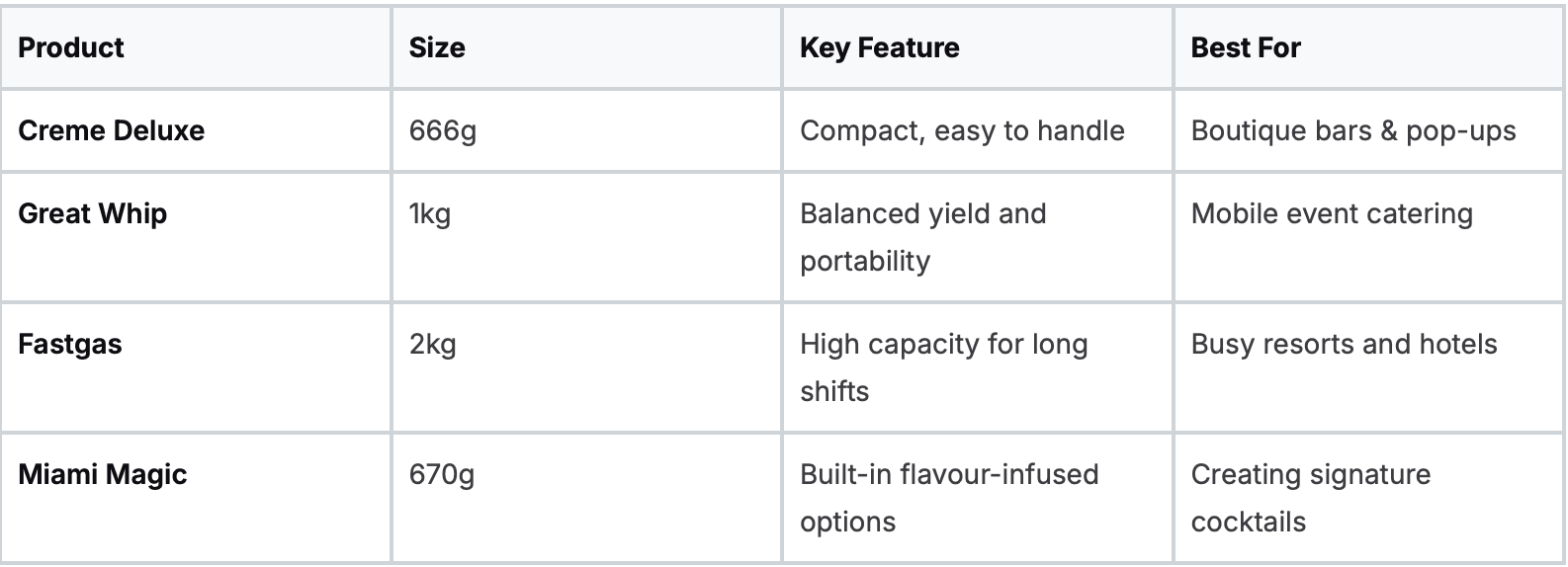Click the Size column header
This screenshot has height=567, width=1568.
pyautogui.click(x=437, y=47)
